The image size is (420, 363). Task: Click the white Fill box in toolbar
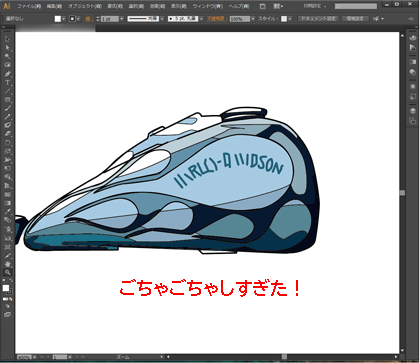pyautogui.click(x=6, y=288)
